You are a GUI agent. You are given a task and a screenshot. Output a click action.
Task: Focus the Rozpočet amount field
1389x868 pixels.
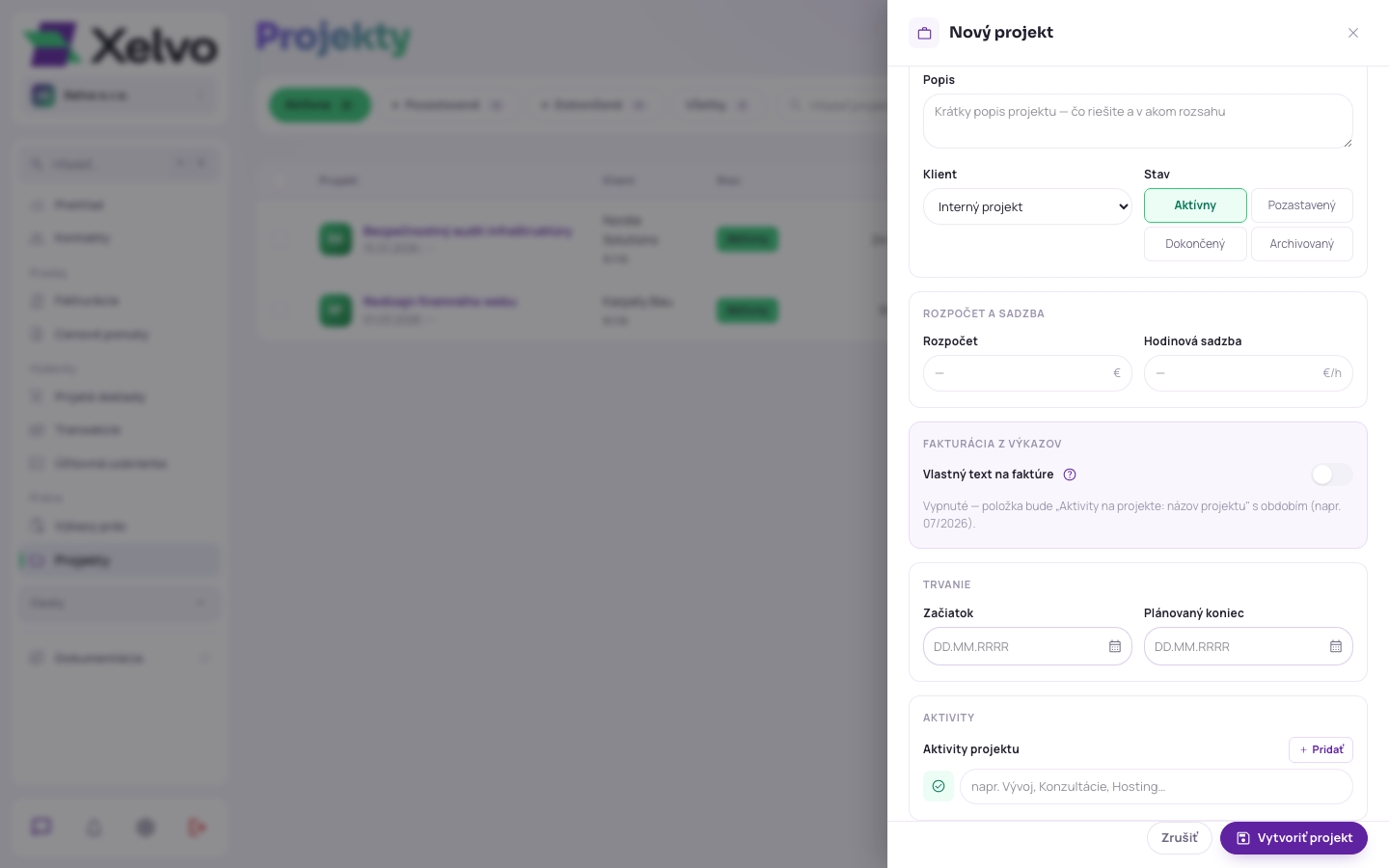pyautogui.click(x=1027, y=373)
